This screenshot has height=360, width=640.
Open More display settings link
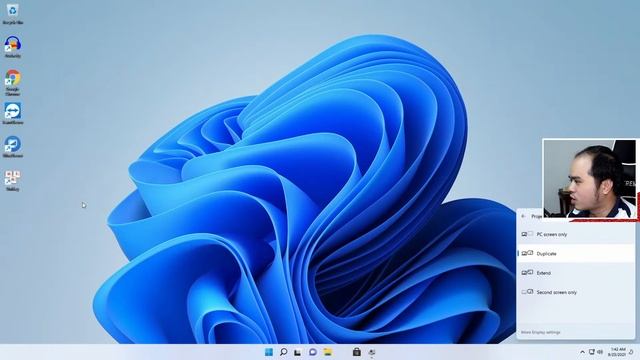[540, 332]
